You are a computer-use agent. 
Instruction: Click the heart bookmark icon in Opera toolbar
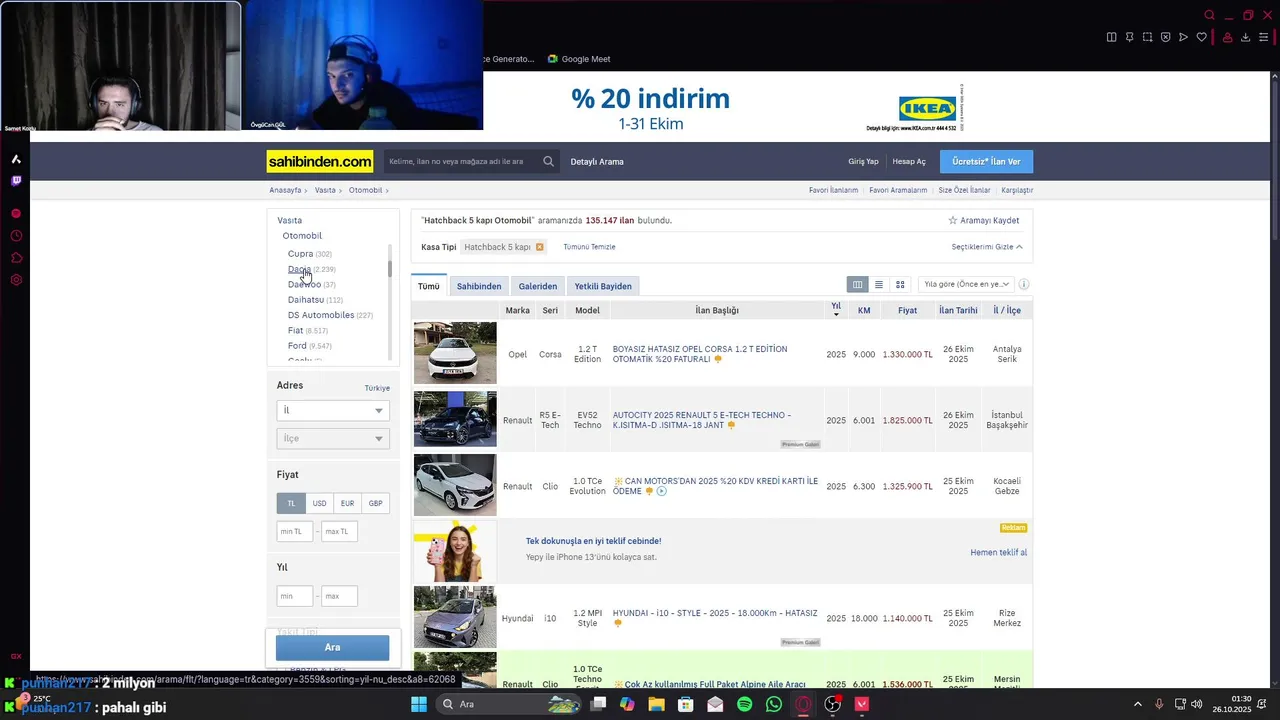point(1201,37)
